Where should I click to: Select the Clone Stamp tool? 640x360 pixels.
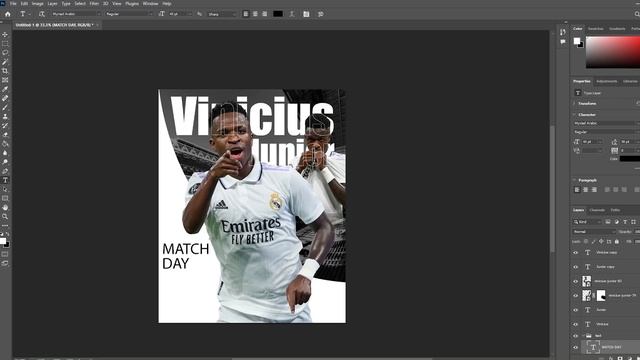click(x=5, y=116)
